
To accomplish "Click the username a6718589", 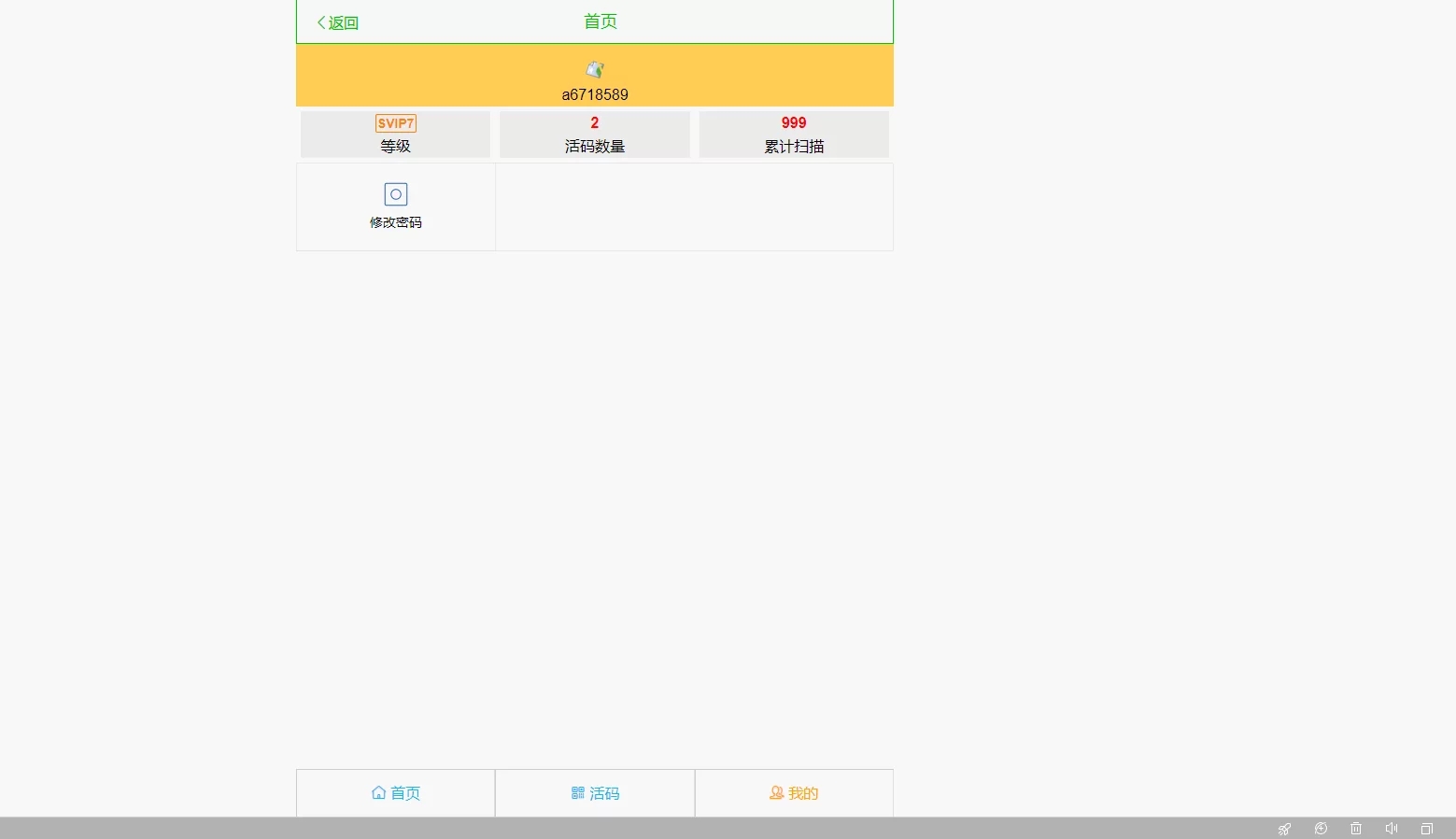I will 595,94.
